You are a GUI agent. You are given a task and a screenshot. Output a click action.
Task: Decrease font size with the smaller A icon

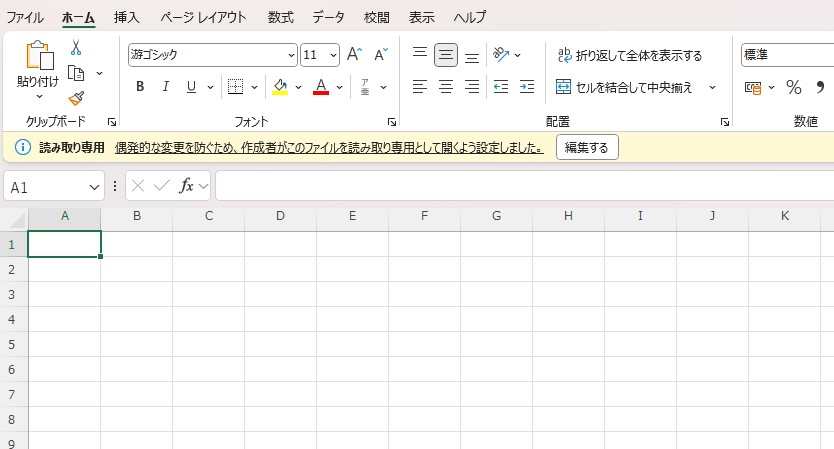(x=381, y=54)
